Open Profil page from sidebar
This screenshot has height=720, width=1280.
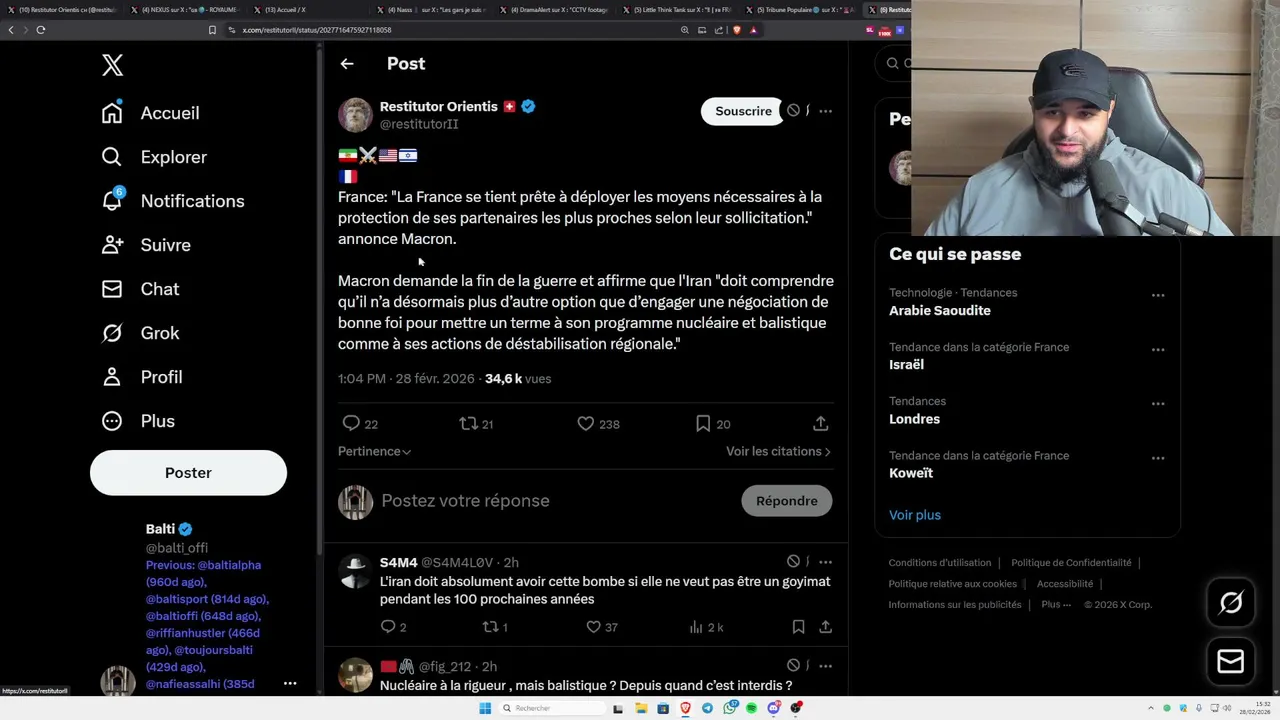pos(142,377)
